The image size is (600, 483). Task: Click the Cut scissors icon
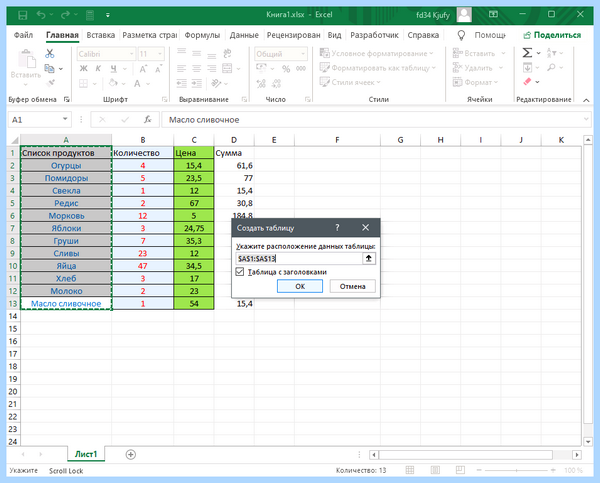click(x=50, y=53)
